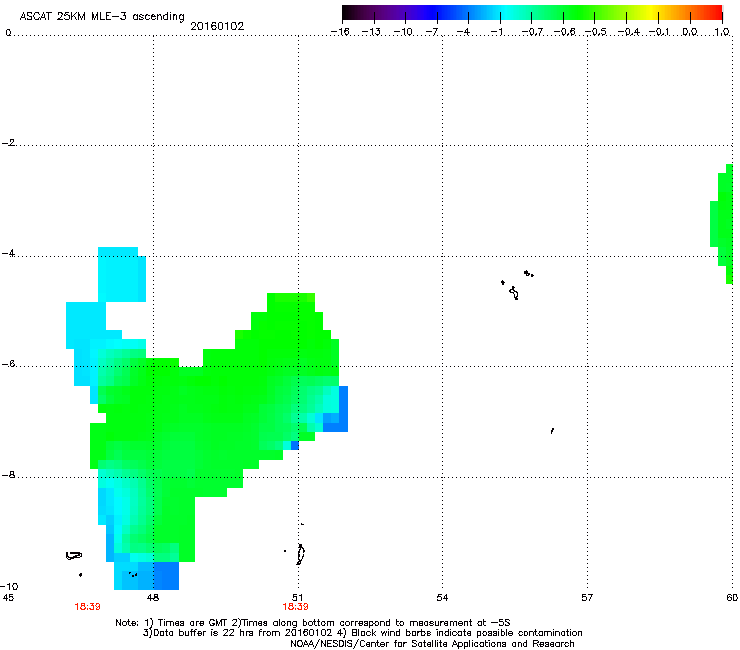Click the -4 label on the color scale
740x650 pixels.
(x=463, y=32)
